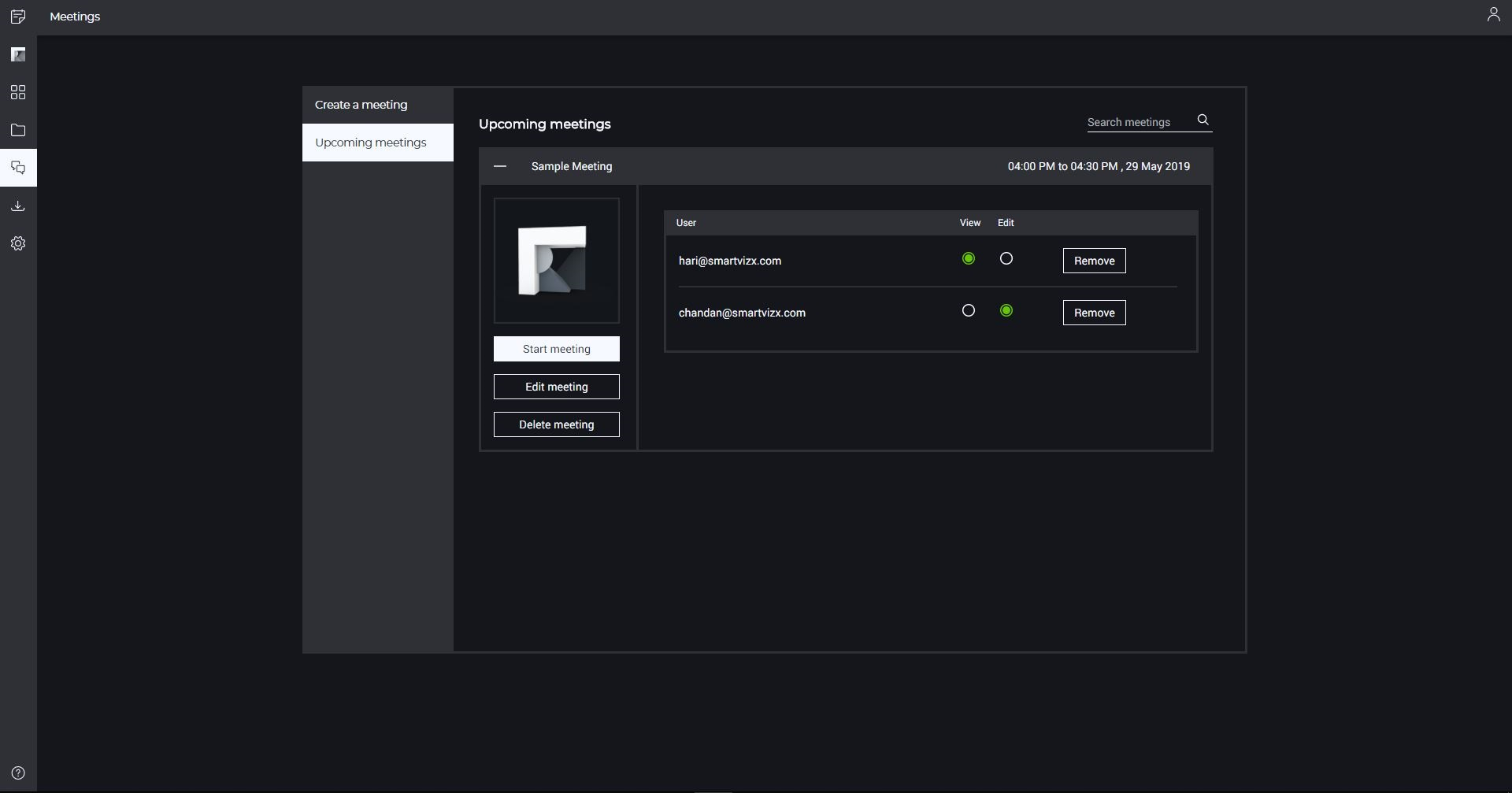The image size is (1512, 793).
Task: Open the settings gear icon in sidebar
Action: (x=18, y=243)
